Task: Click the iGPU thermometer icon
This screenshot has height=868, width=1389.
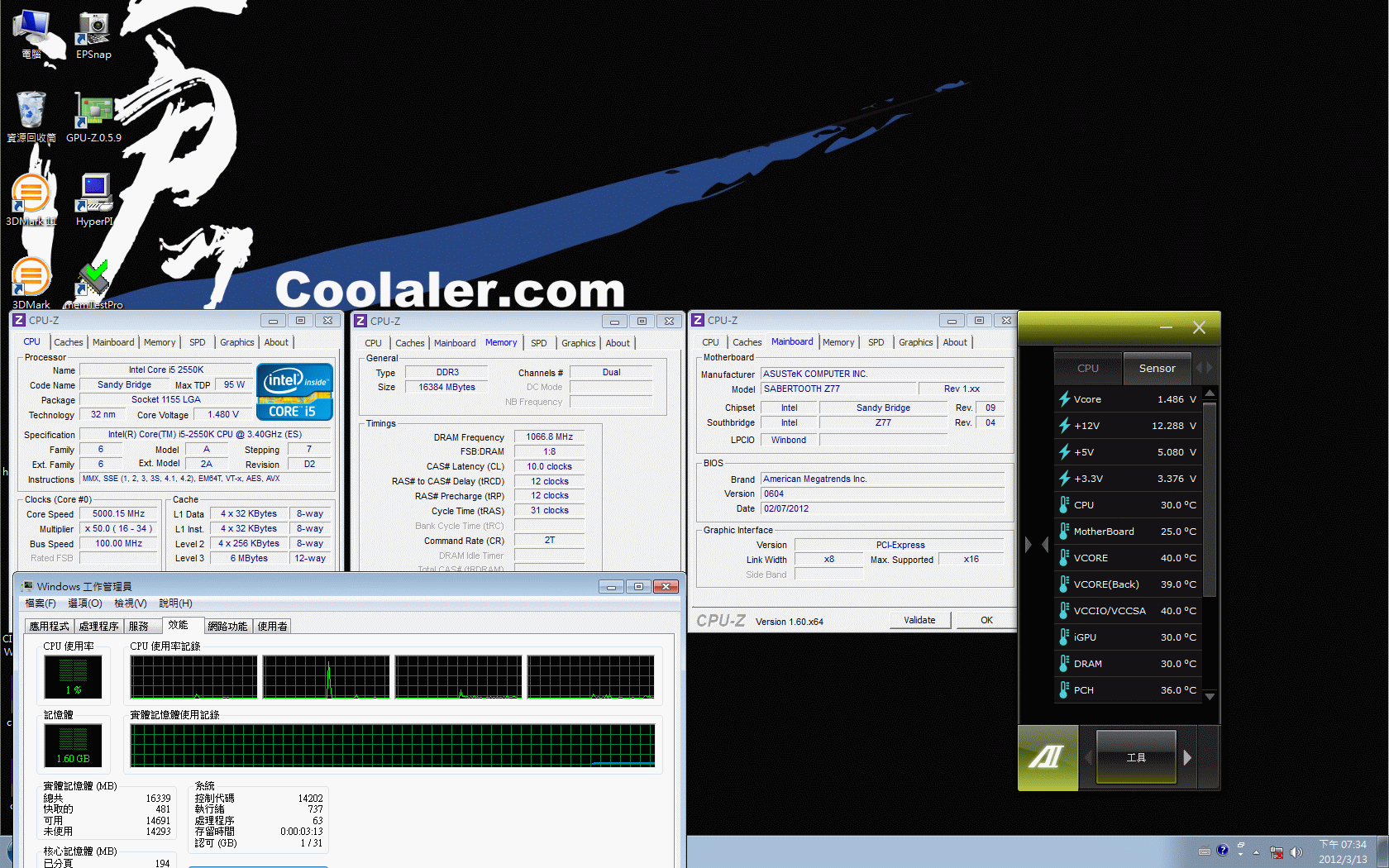Action: [1065, 637]
